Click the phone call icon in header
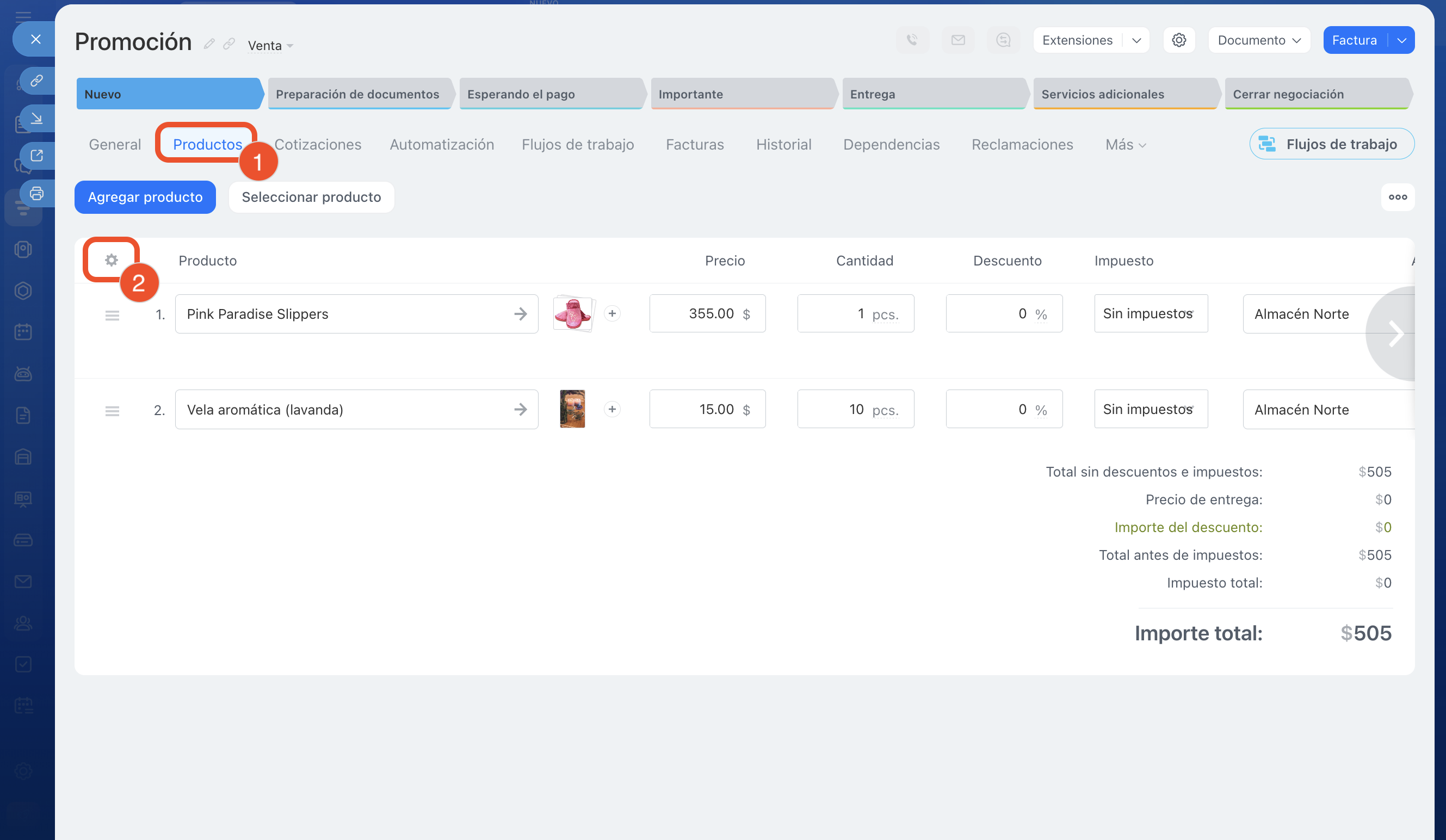This screenshot has width=1446, height=840. click(912, 40)
